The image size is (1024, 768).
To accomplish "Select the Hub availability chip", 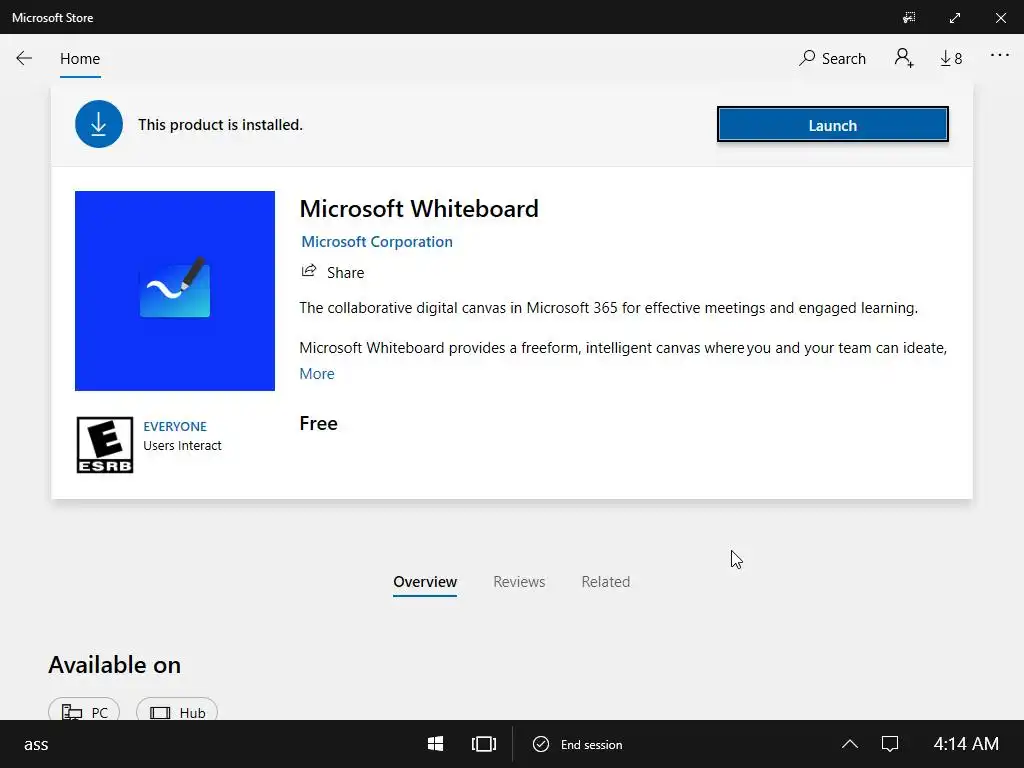I will coord(177,711).
